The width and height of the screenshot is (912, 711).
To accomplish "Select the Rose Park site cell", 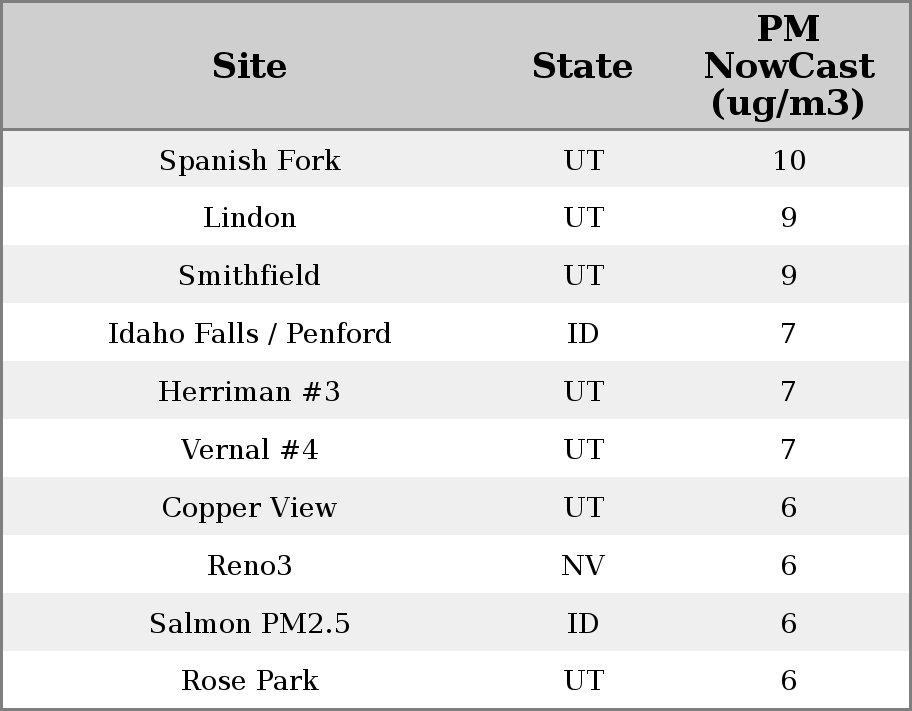I will (250, 681).
